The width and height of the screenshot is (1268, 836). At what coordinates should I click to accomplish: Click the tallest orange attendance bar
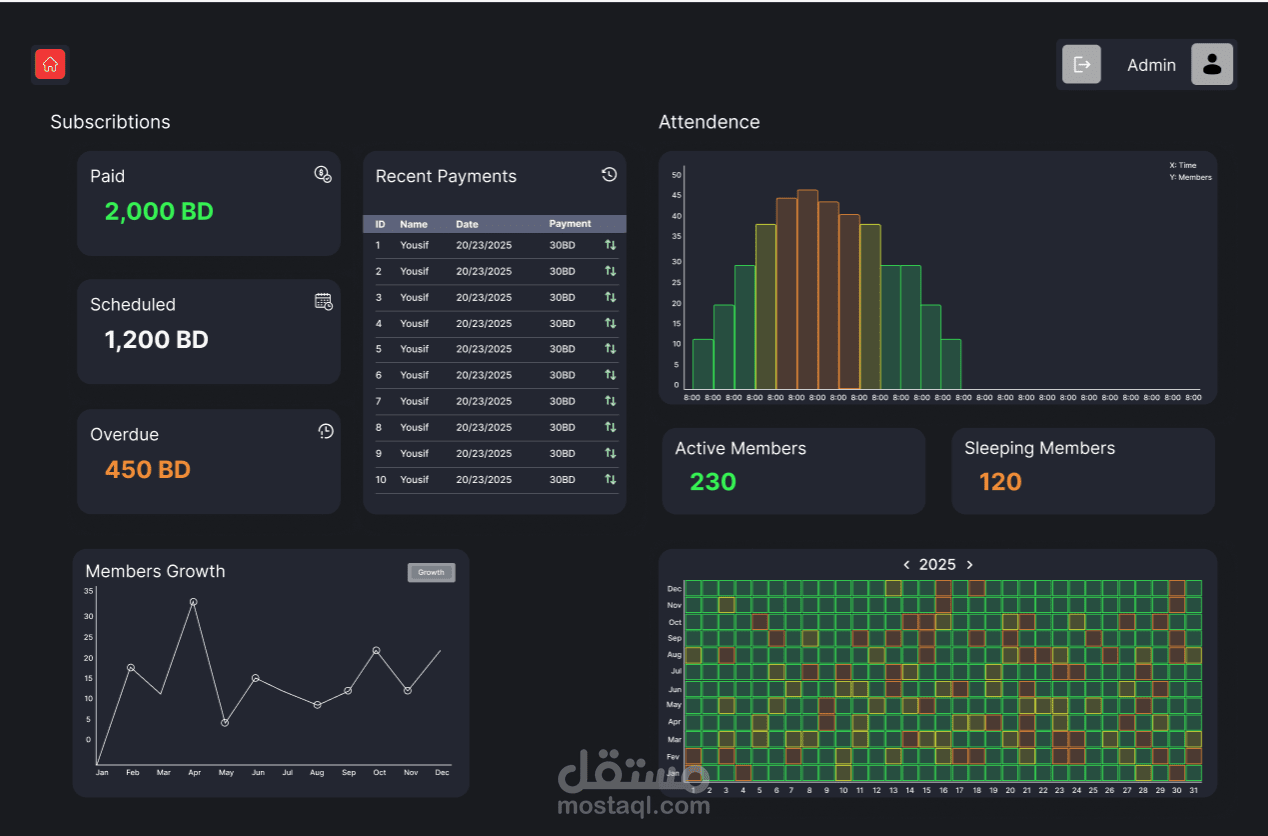(x=807, y=289)
